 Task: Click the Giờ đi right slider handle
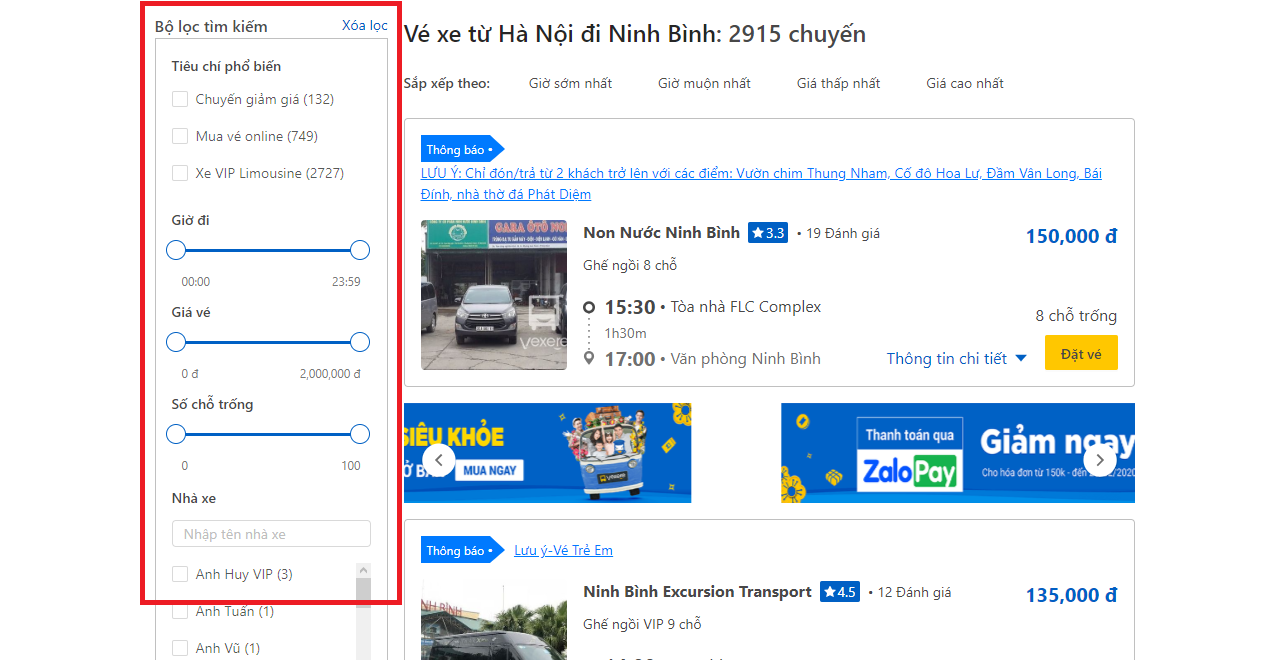pos(360,250)
